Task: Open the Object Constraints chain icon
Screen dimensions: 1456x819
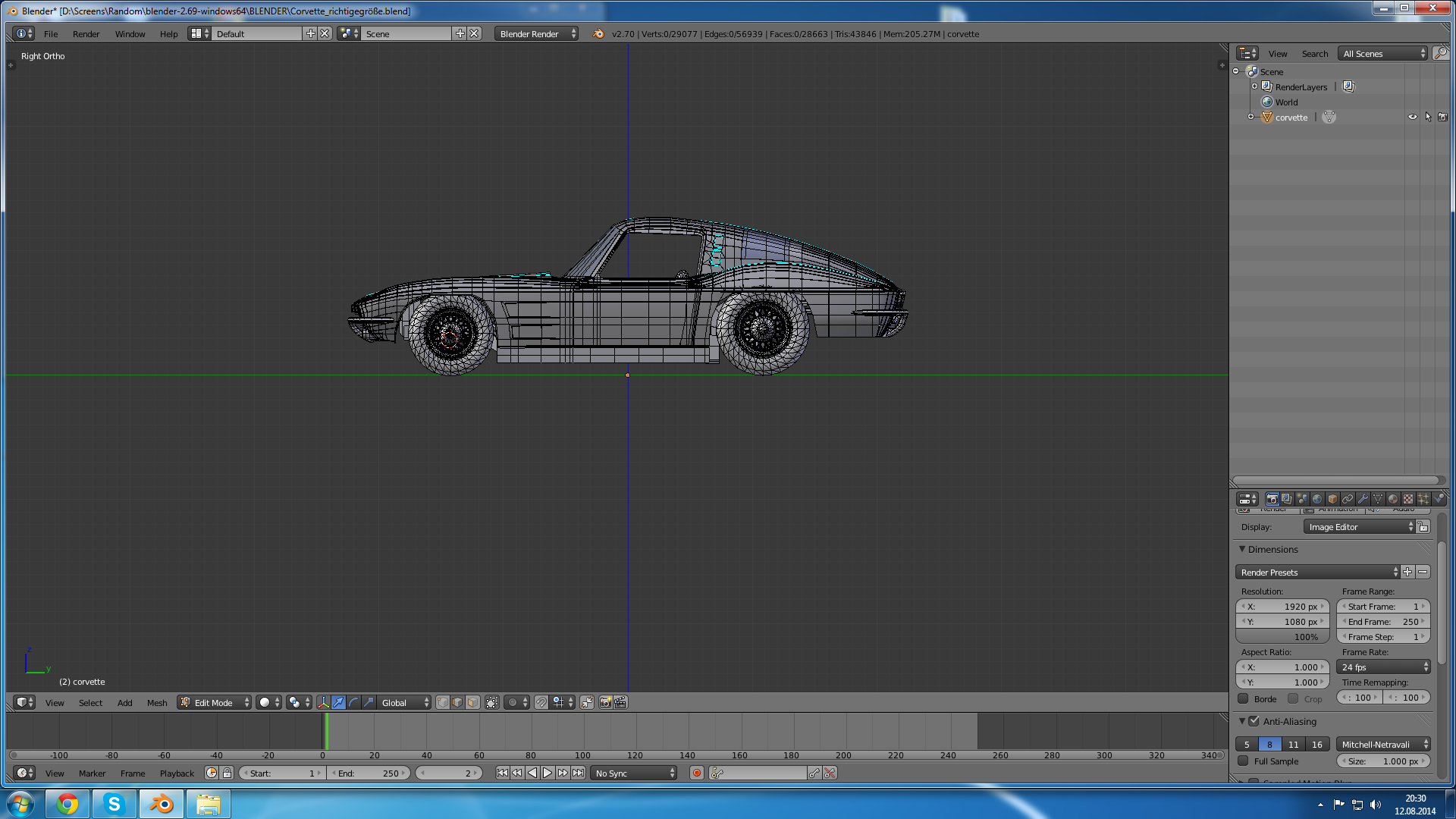Action: tap(1348, 499)
